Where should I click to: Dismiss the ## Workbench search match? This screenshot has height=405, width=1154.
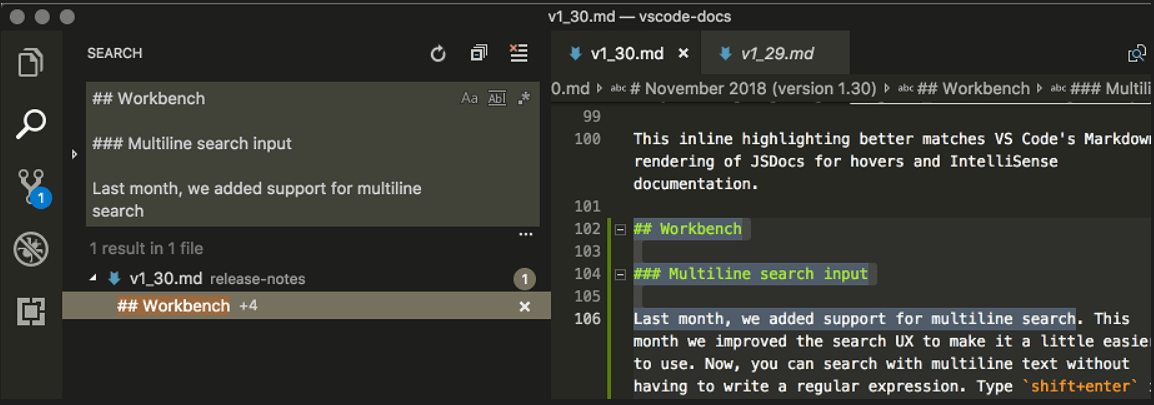[525, 306]
